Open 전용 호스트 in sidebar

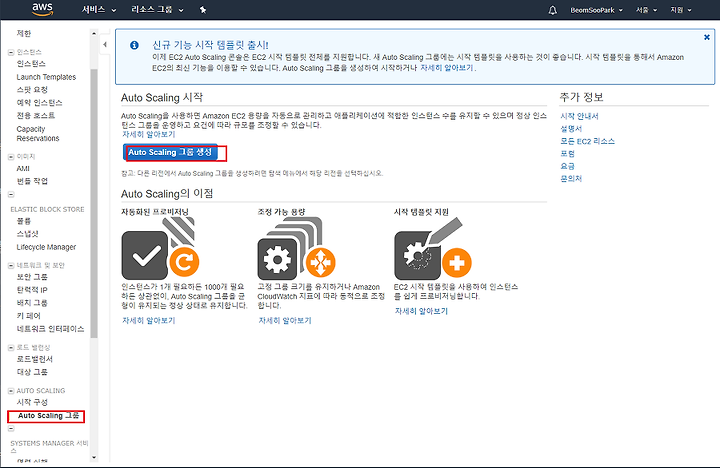pyautogui.click(x=35, y=115)
